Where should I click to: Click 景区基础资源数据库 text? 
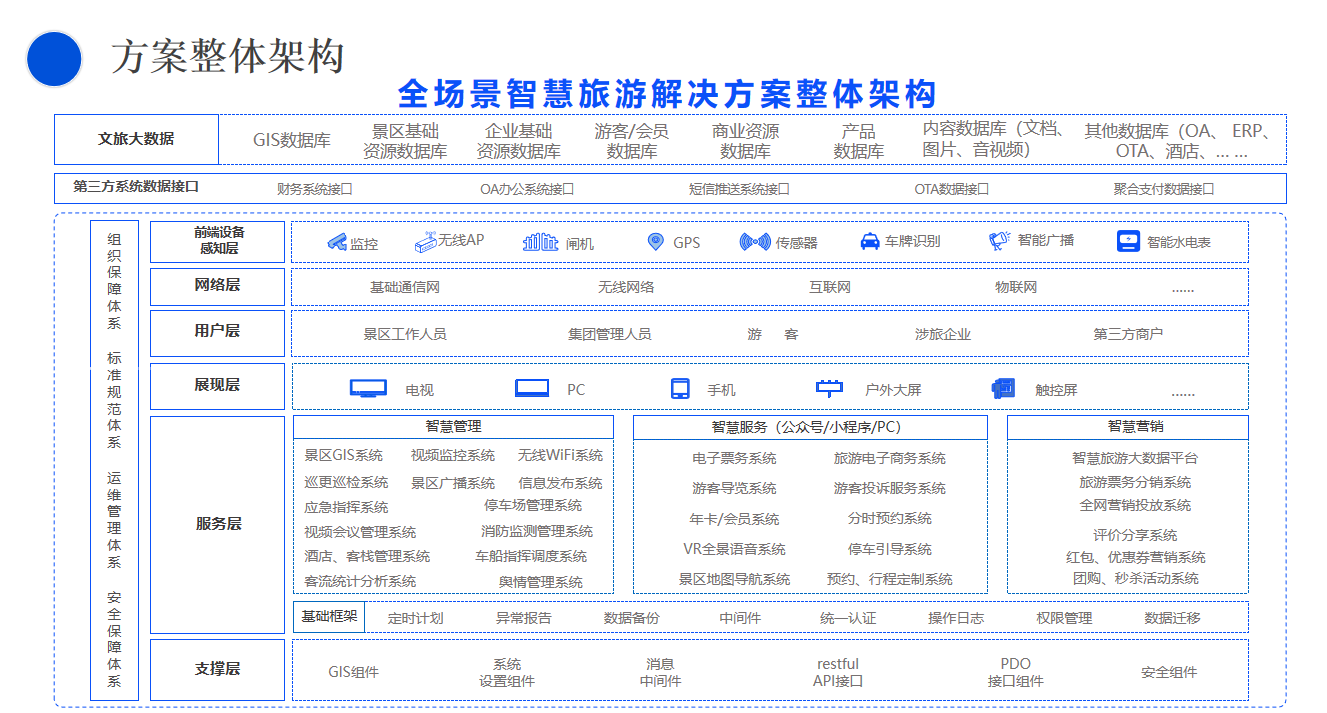pos(405,141)
